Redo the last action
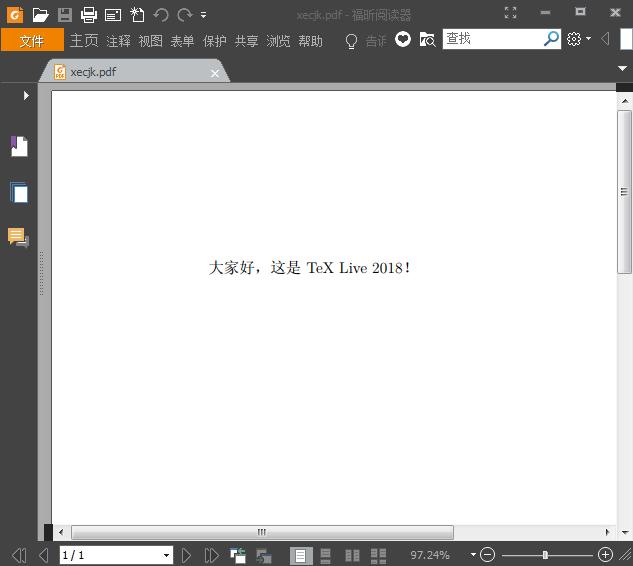The image size is (633, 566). click(185, 15)
